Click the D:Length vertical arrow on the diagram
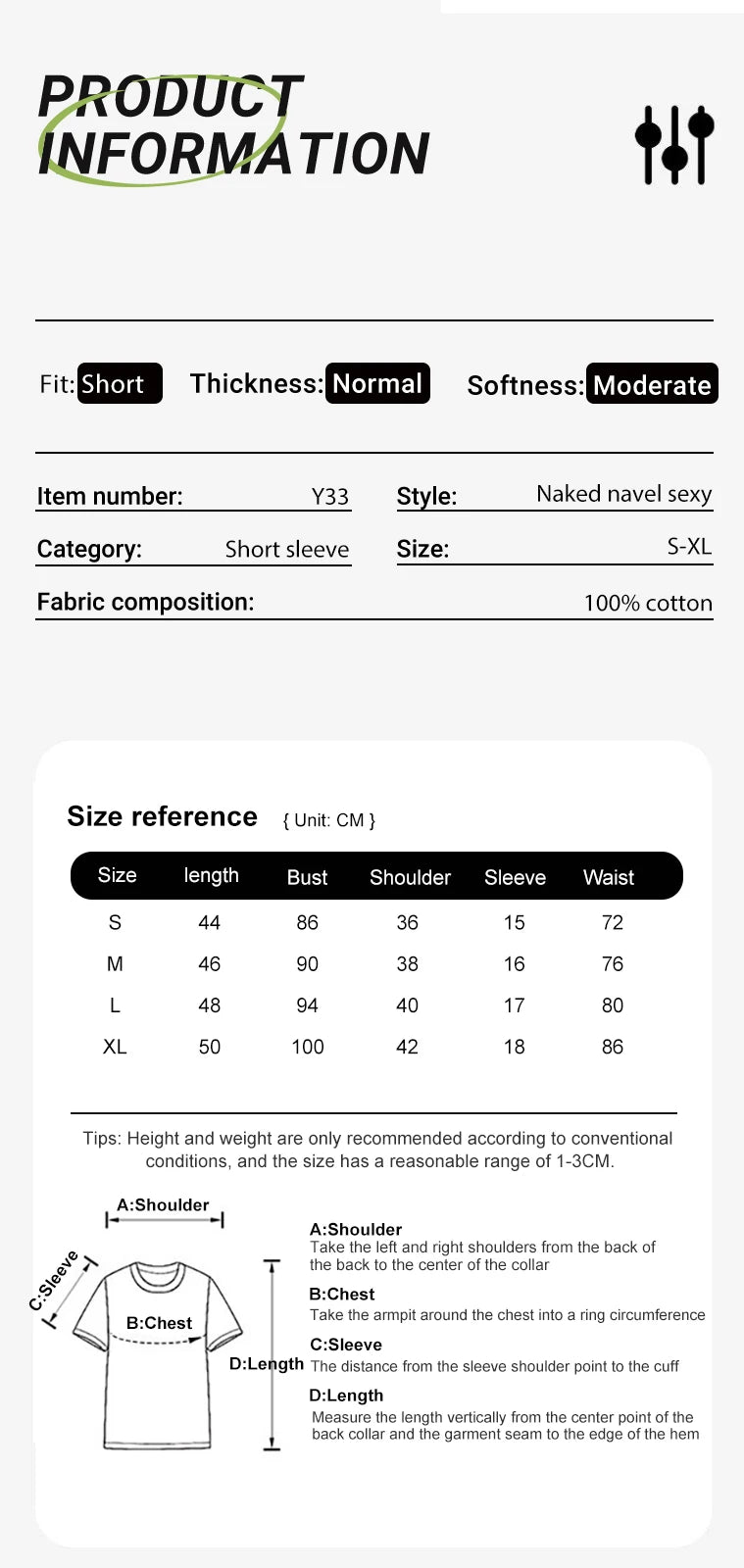The height and width of the screenshot is (1568, 744). (273, 1354)
